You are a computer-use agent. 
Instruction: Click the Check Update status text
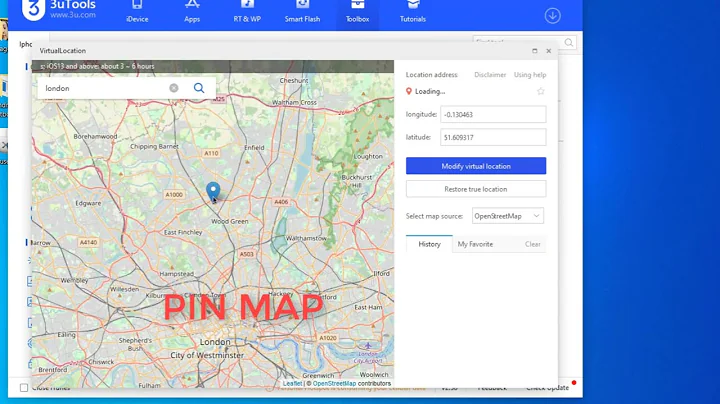point(547,388)
